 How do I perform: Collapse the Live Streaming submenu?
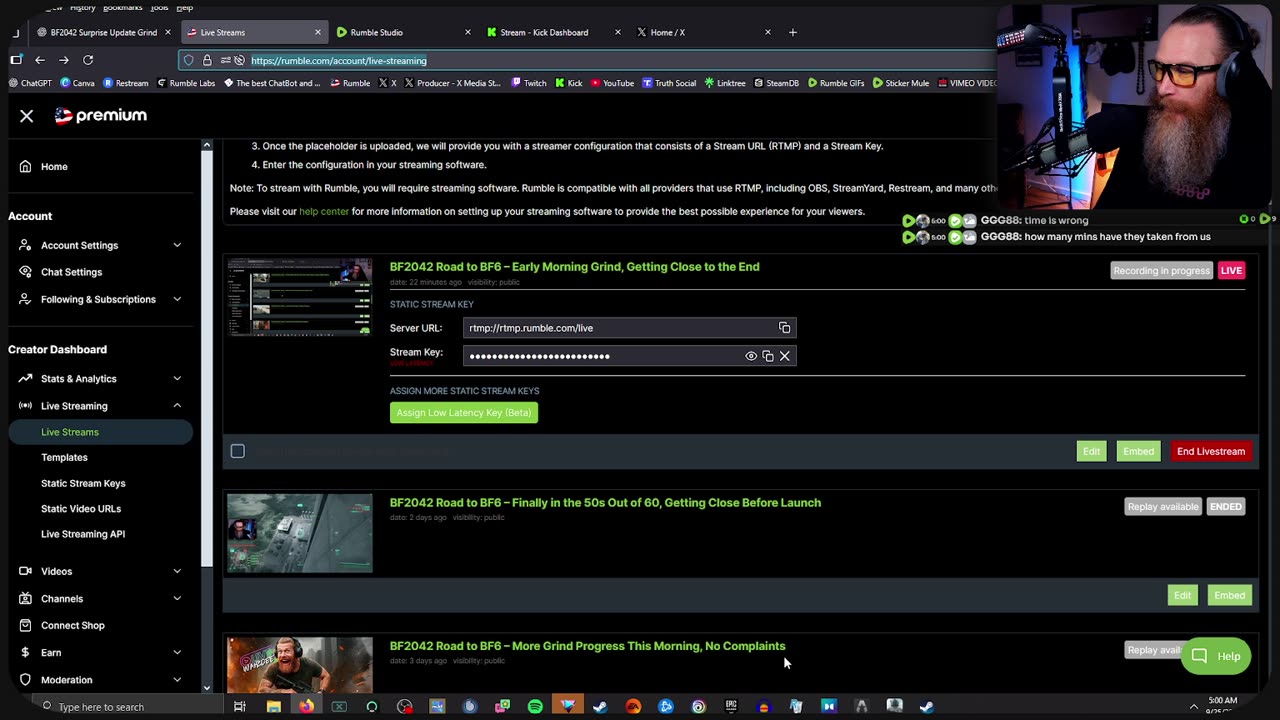coord(177,406)
